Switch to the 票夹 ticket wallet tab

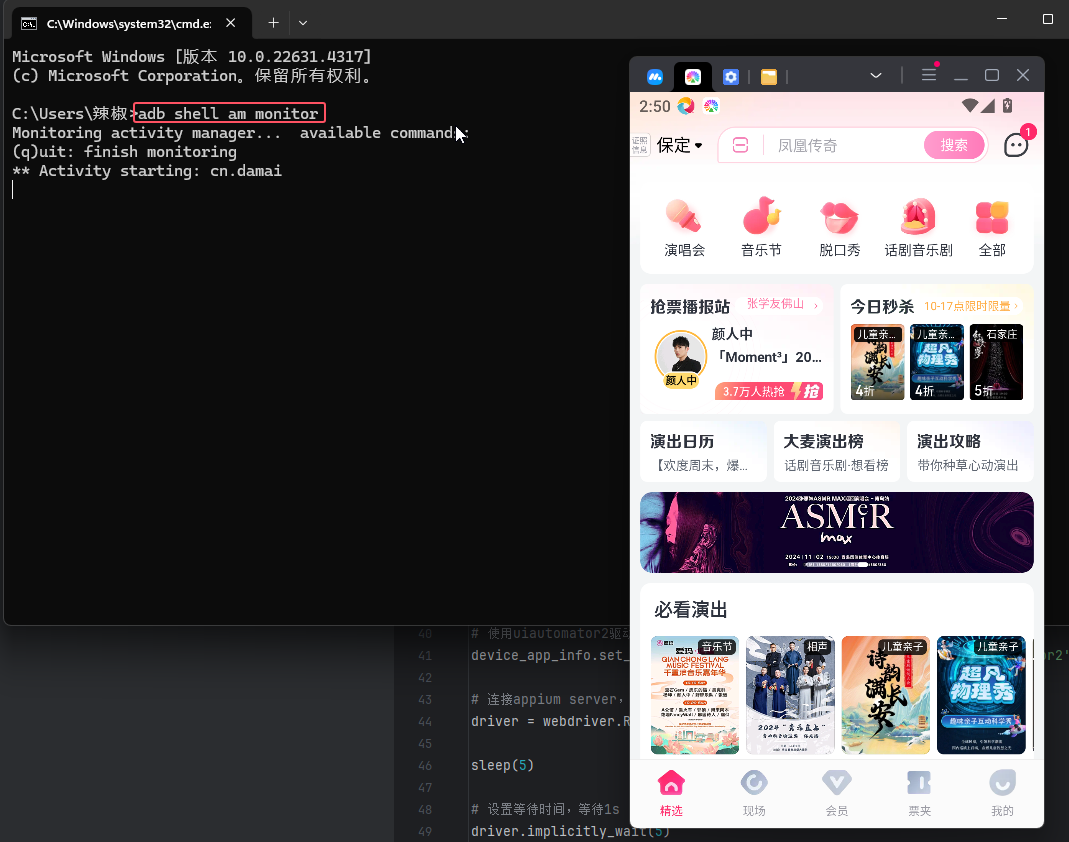click(x=919, y=793)
